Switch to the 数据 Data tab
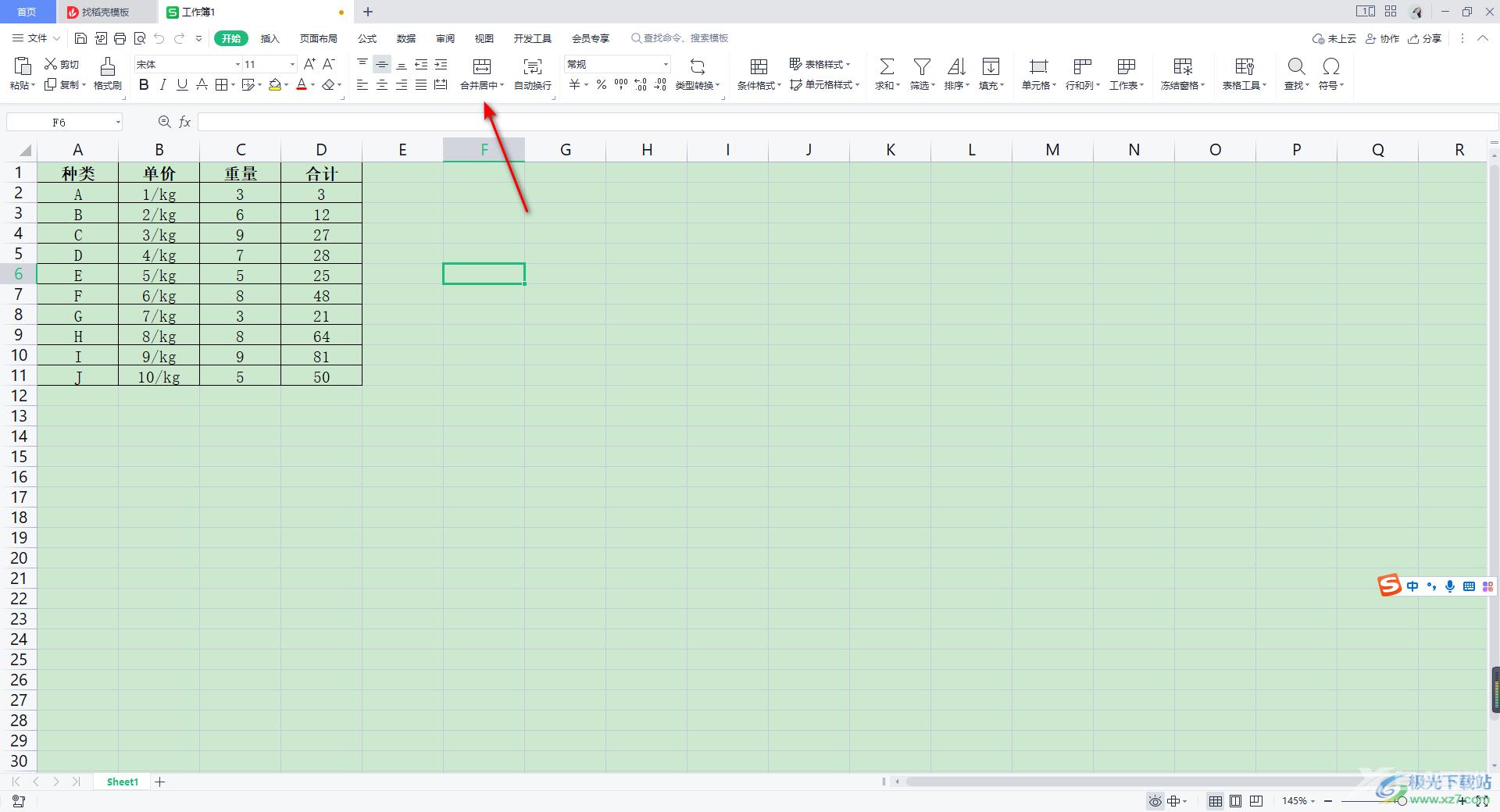Image resolution: width=1500 pixels, height=812 pixels. 406,38
